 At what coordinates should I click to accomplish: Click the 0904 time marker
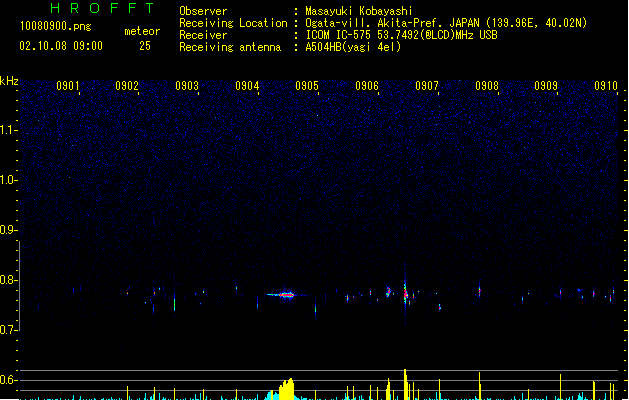click(x=247, y=86)
